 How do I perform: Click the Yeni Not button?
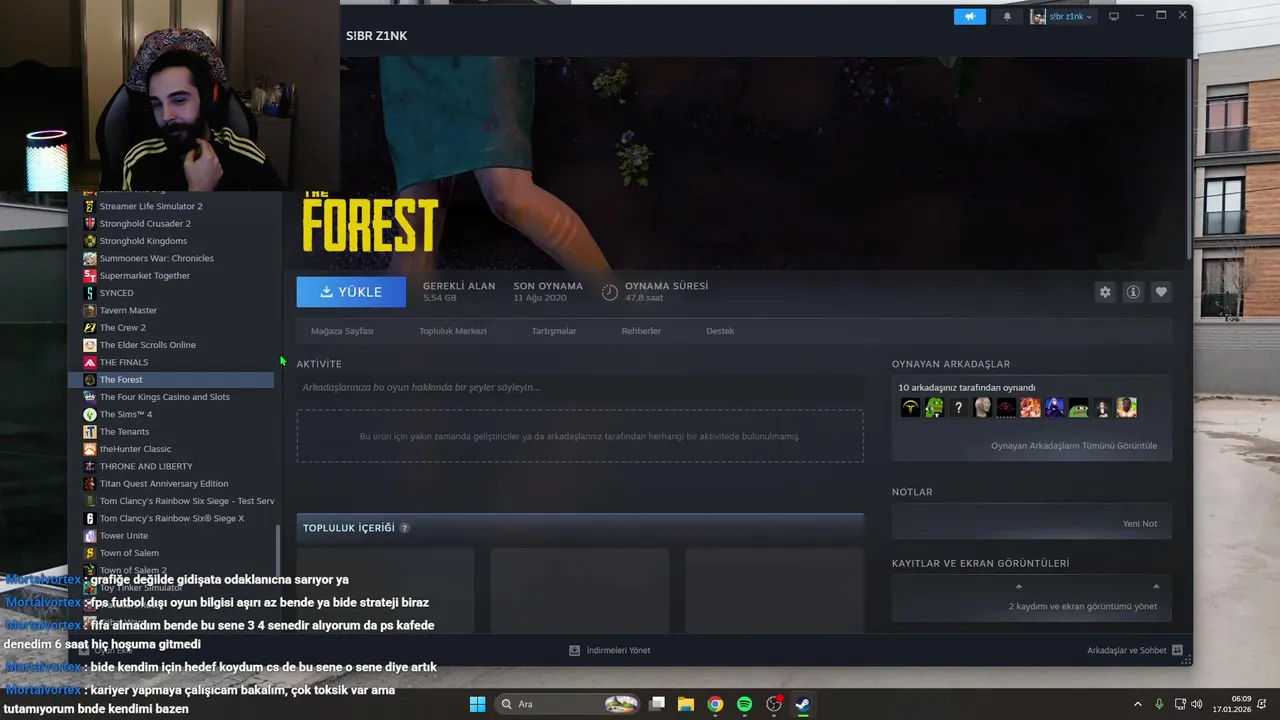point(1139,524)
